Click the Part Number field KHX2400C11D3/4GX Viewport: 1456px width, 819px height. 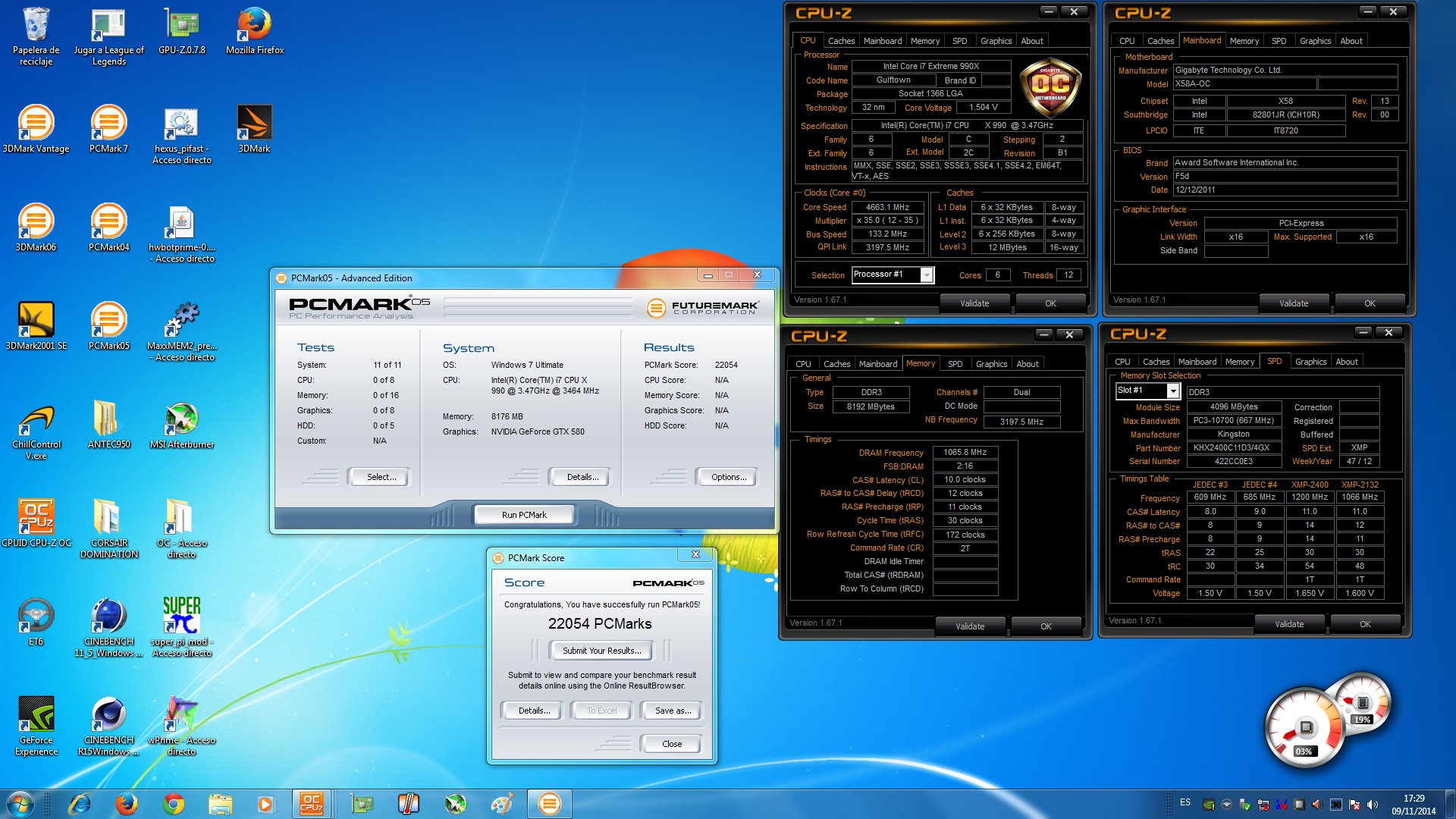[x=1234, y=447]
